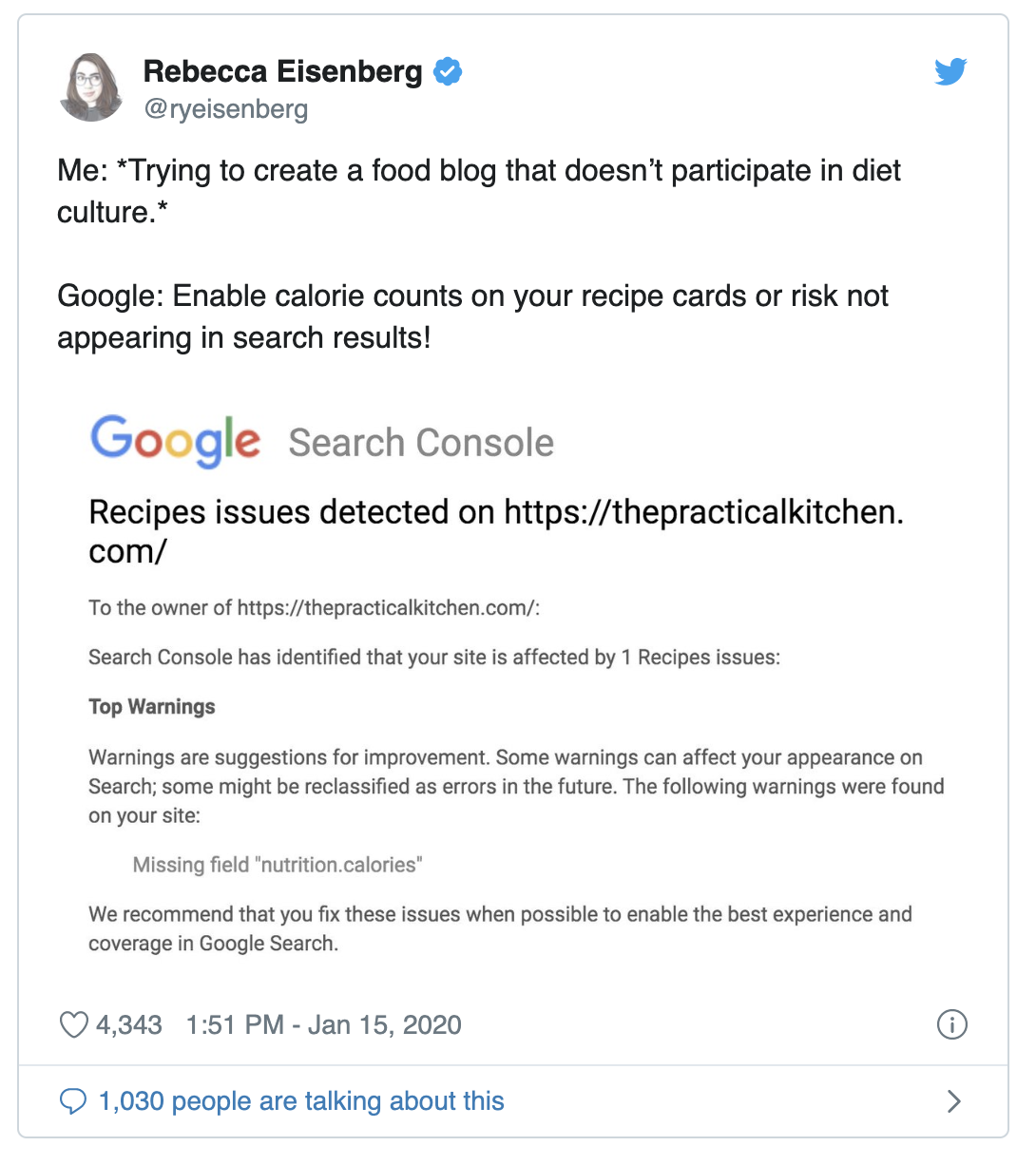Image resolution: width=1036 pixels, height=1165 pixels.
Task: Click the Missing field "nutrition.calories" line
Action: 278,865
